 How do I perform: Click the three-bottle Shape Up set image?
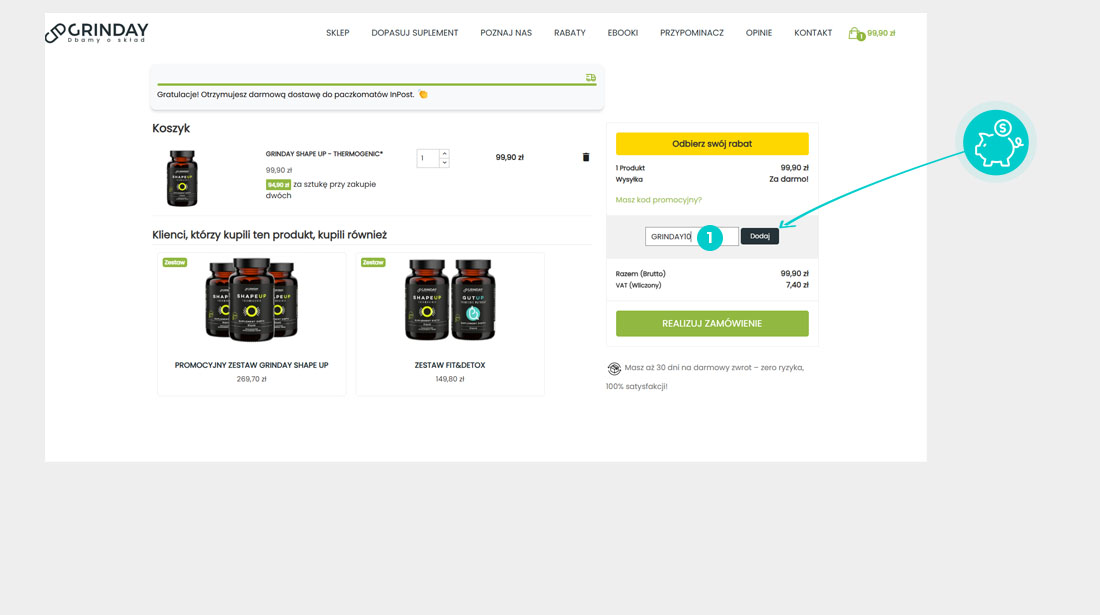(x=251, y=300)
